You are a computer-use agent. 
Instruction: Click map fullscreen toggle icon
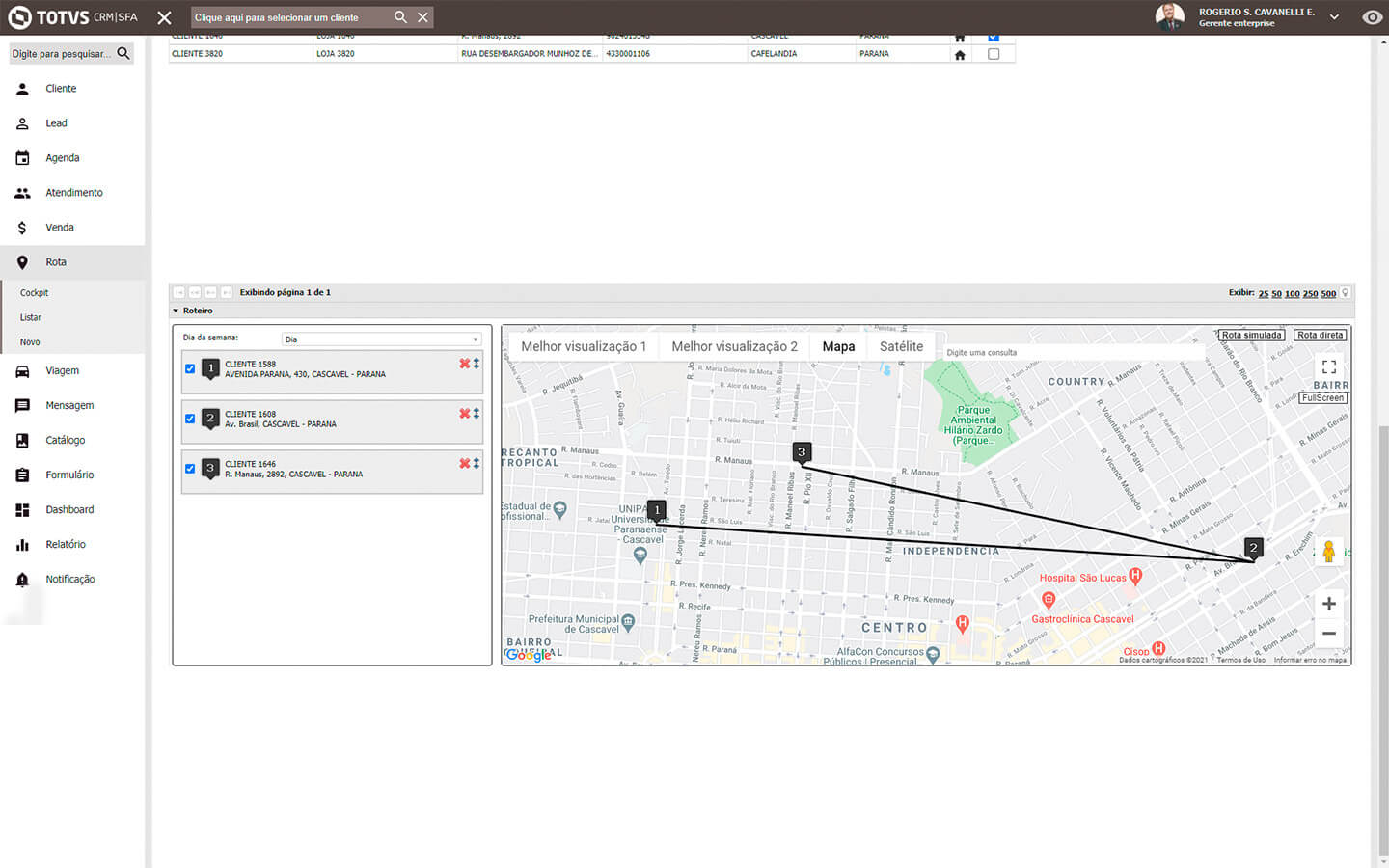[1328, 366]
